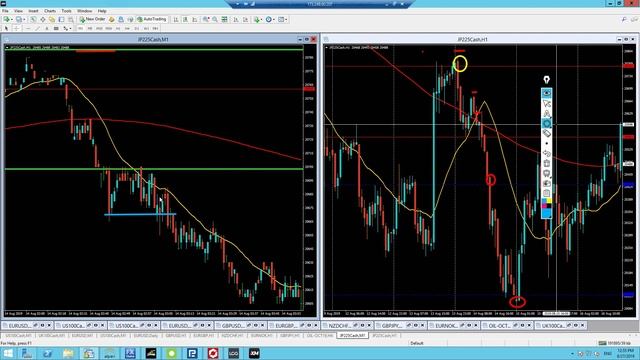Select the candlestick chart type icon
Screen dimensions: 640x360
point(185,19)
